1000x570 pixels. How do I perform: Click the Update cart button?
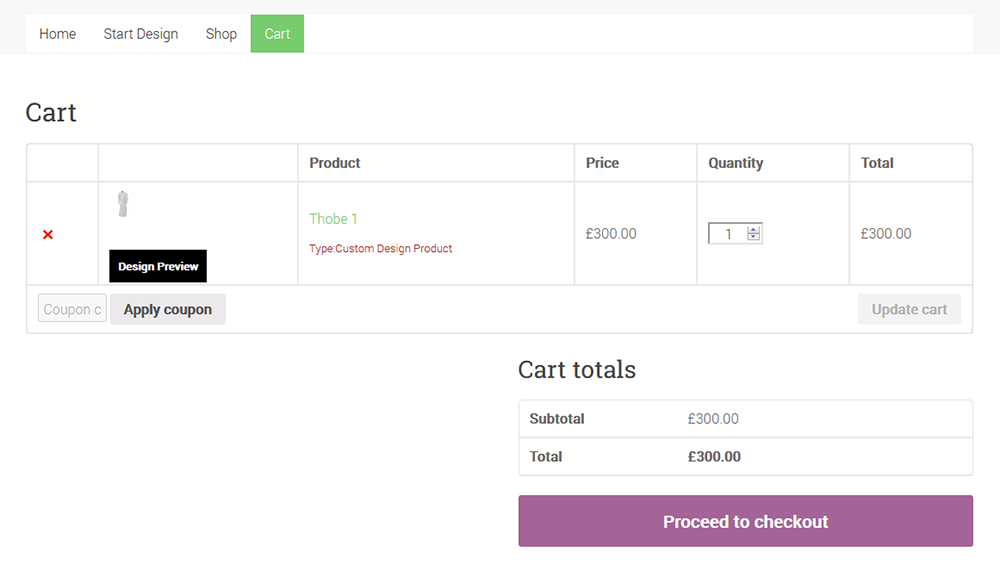909,309
